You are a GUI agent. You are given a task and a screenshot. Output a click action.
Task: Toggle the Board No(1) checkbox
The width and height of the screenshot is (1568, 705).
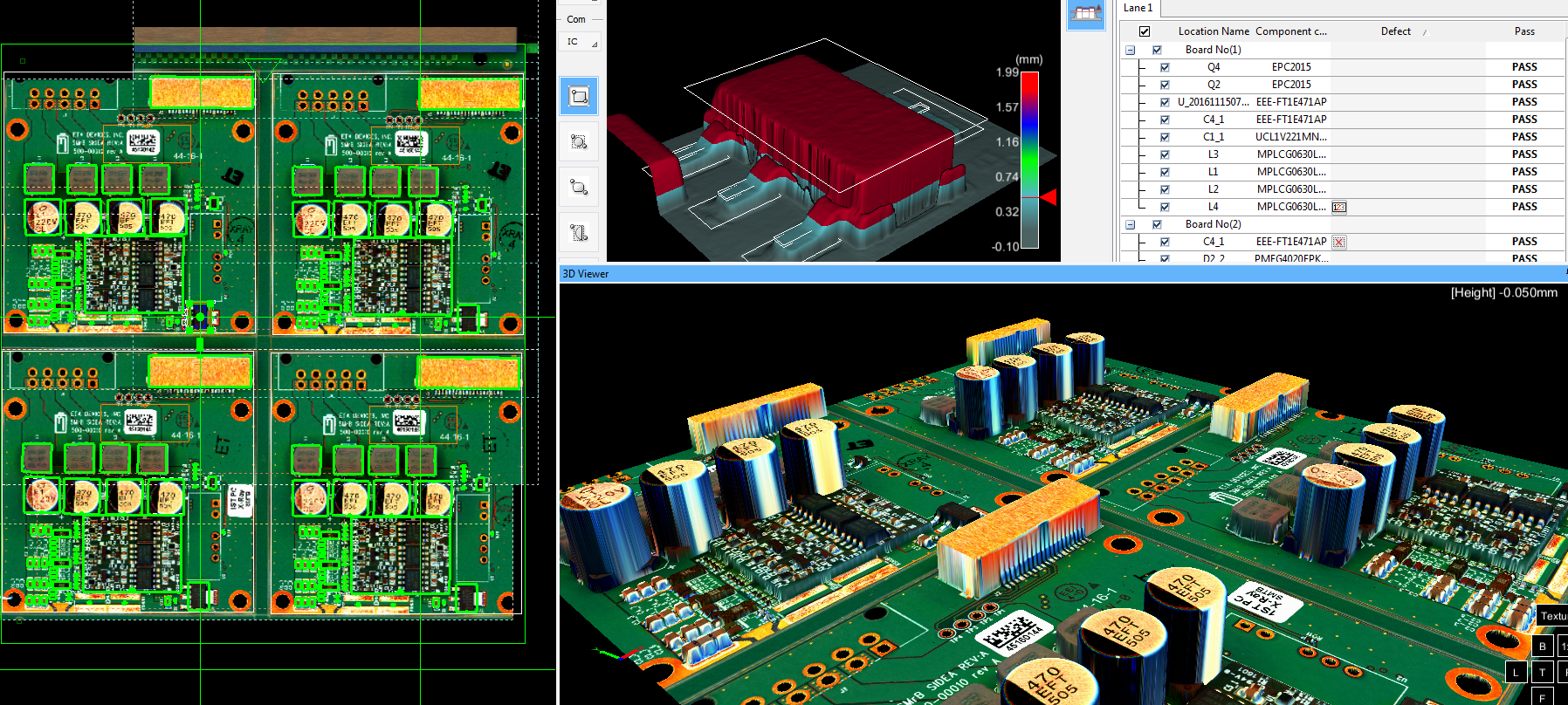point(1157,50)
